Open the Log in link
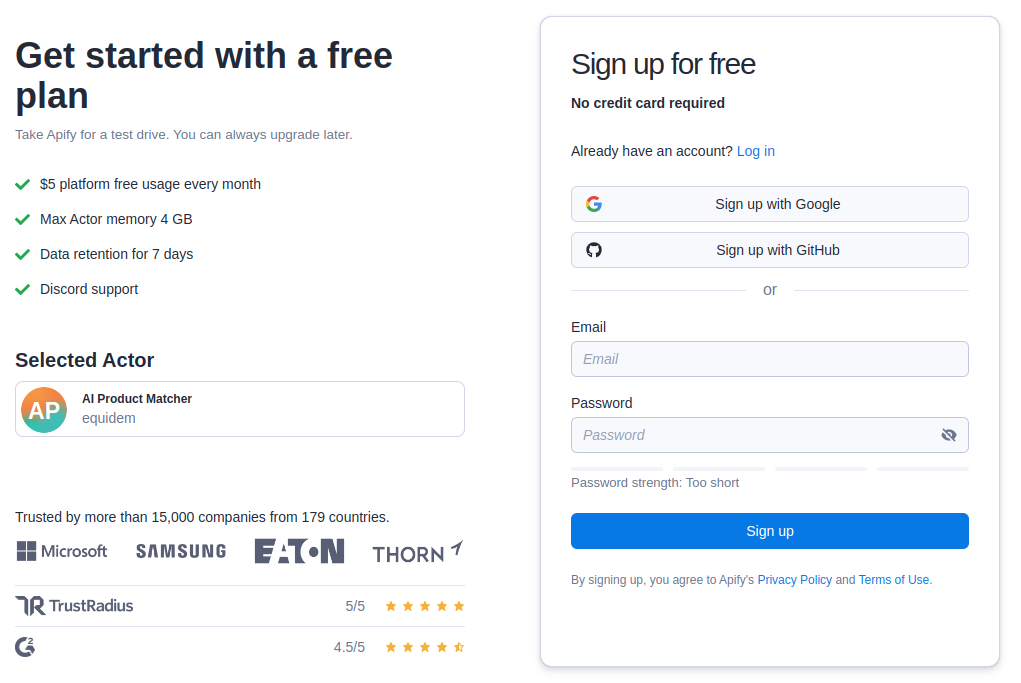 [x=755, y=151]
